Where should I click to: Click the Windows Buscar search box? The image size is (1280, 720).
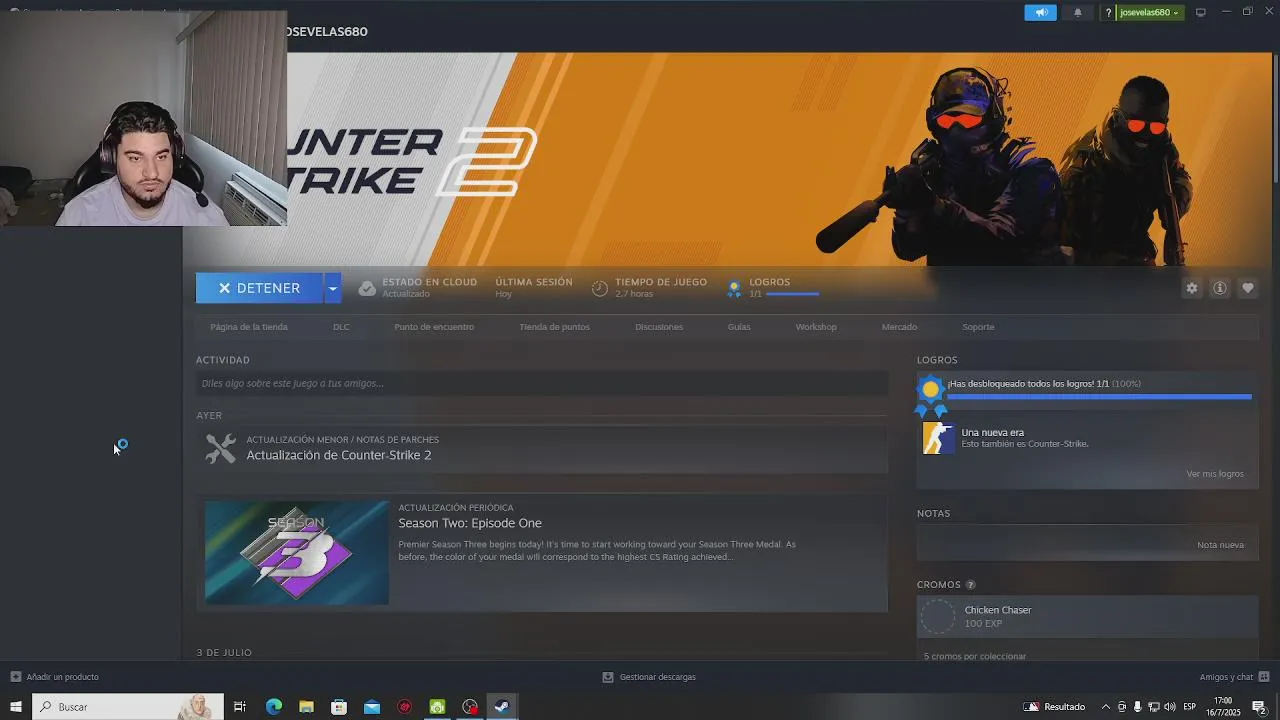point(128,707)
